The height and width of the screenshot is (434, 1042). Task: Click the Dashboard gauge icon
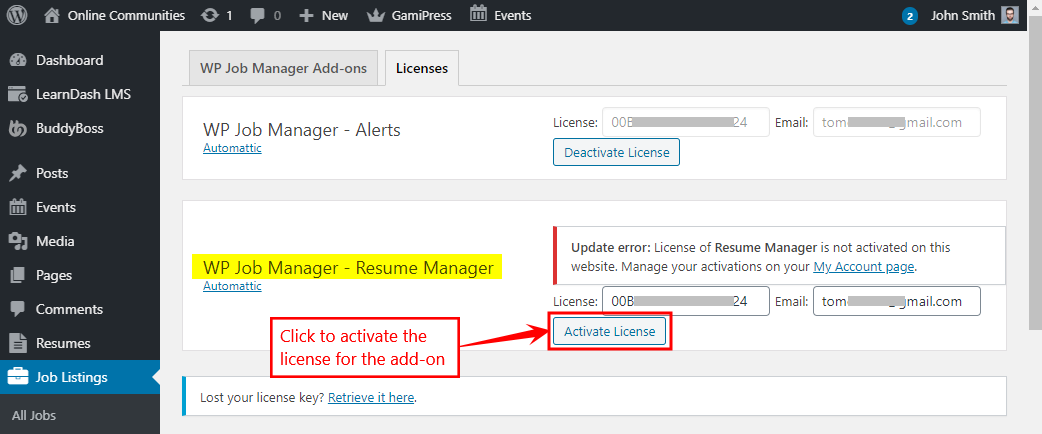17,60
